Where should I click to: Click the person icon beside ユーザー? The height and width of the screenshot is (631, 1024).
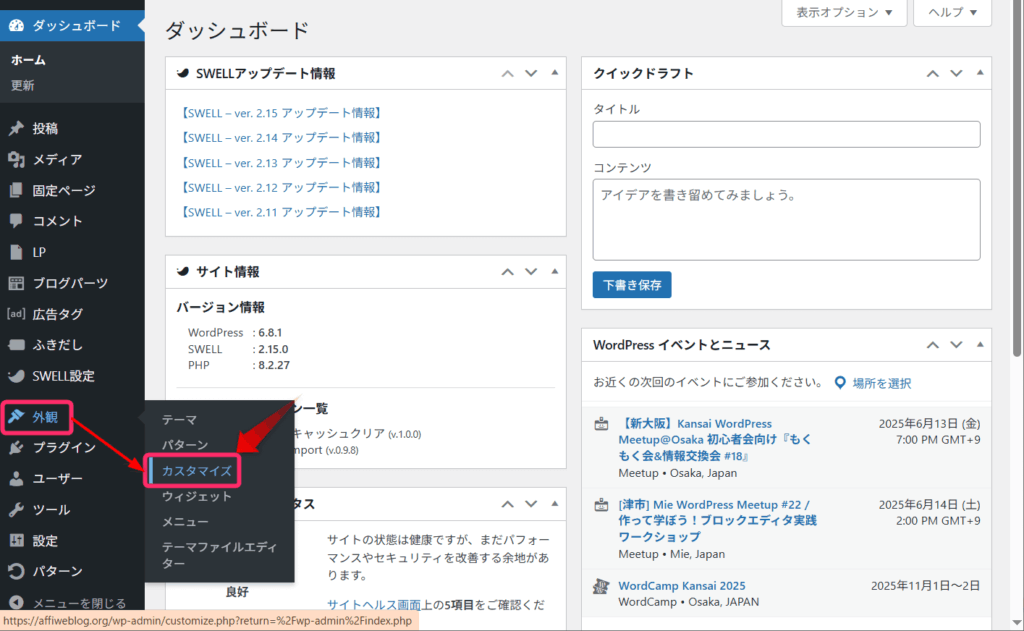(16, 478)
